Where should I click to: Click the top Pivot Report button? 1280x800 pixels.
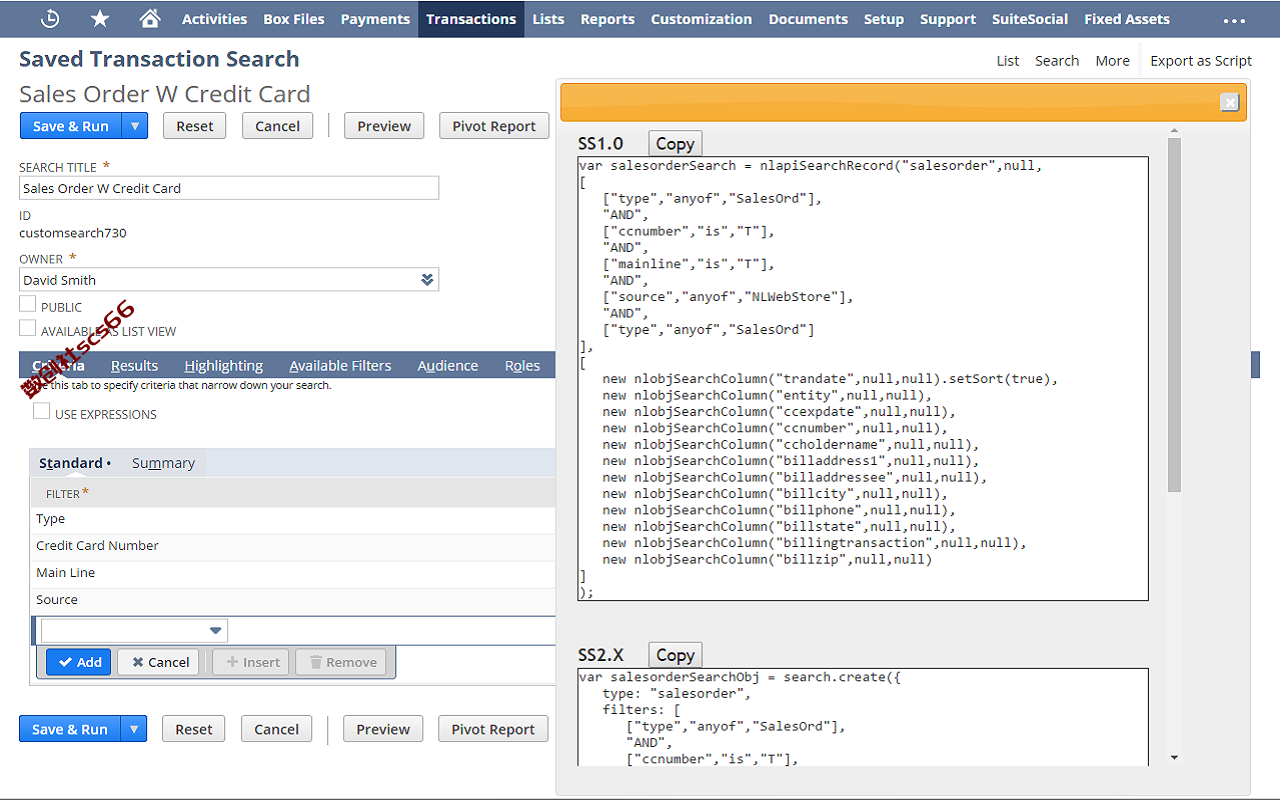click(x=494, y=126)
